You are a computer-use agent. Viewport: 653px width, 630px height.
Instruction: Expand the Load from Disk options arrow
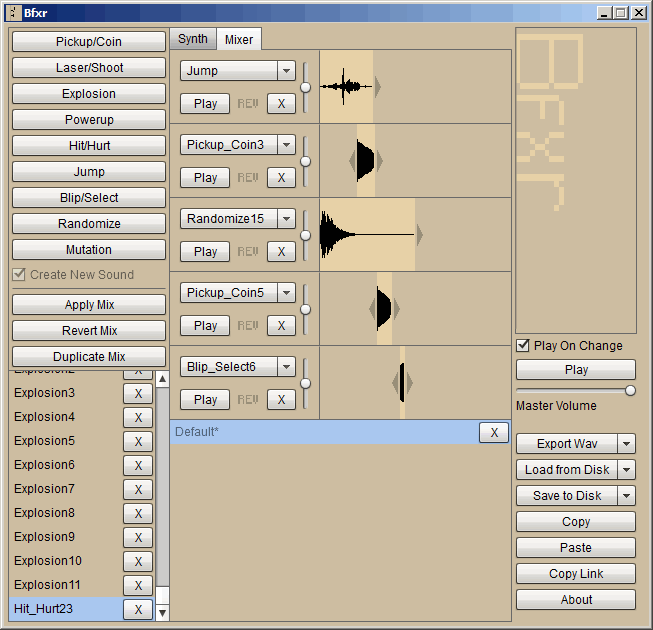pyautogui.click(x=626, y=470)
